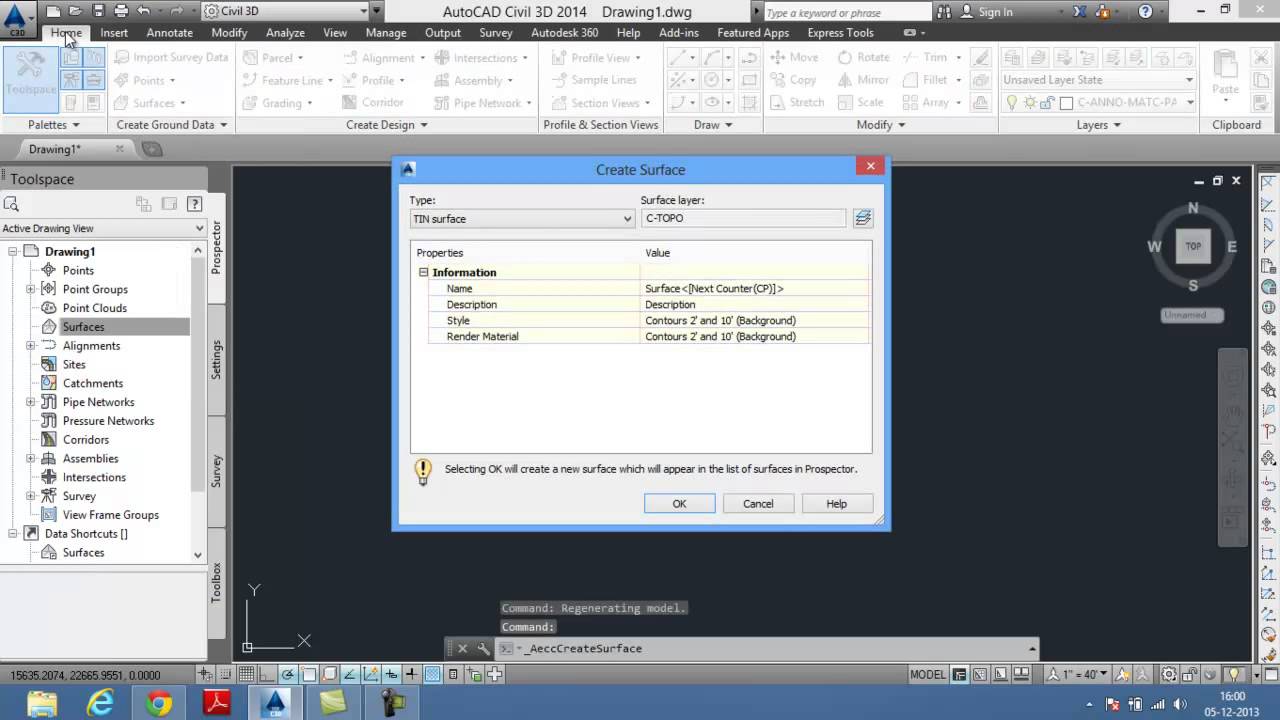
Task: Expand the Point Groups tree node
Action: point(31,289)
